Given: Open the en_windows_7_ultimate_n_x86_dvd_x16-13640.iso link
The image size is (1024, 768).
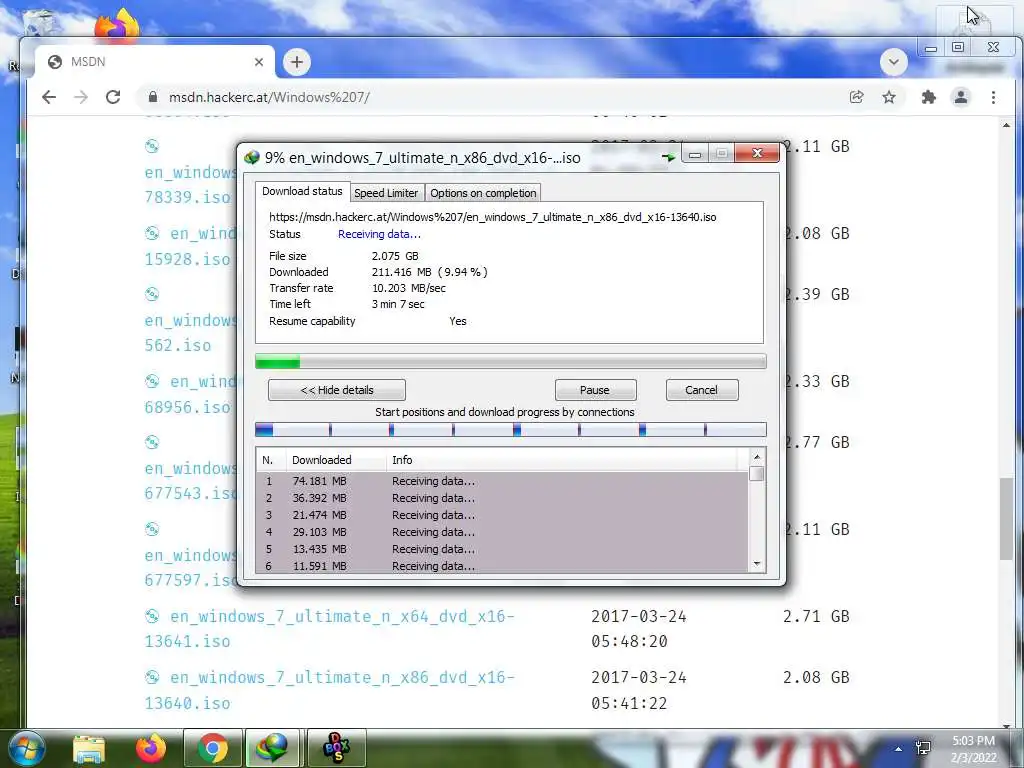Looking at the screenshot, I should click(329, 690).
